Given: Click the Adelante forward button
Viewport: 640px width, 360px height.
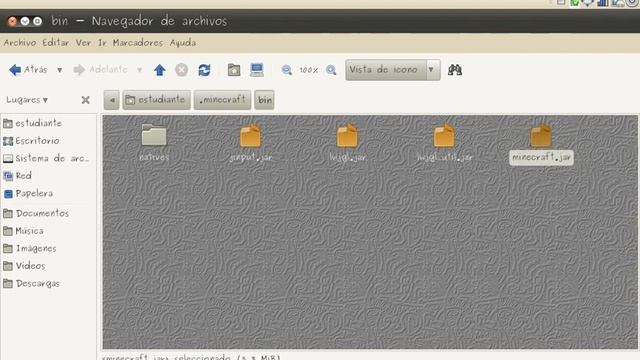Looking at the screenshot, I should pos(100,70).
